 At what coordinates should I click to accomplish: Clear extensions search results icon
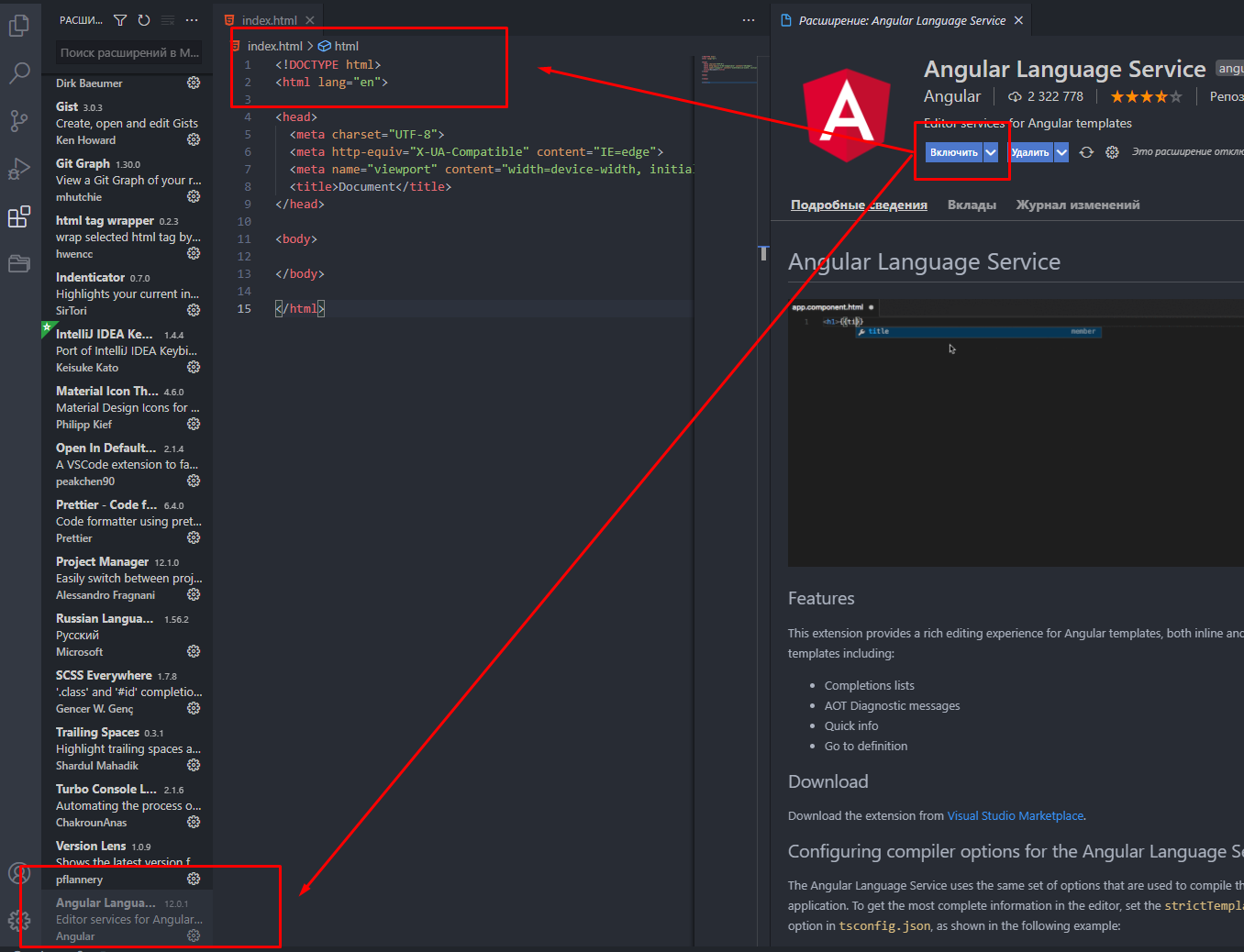point(168,20)
